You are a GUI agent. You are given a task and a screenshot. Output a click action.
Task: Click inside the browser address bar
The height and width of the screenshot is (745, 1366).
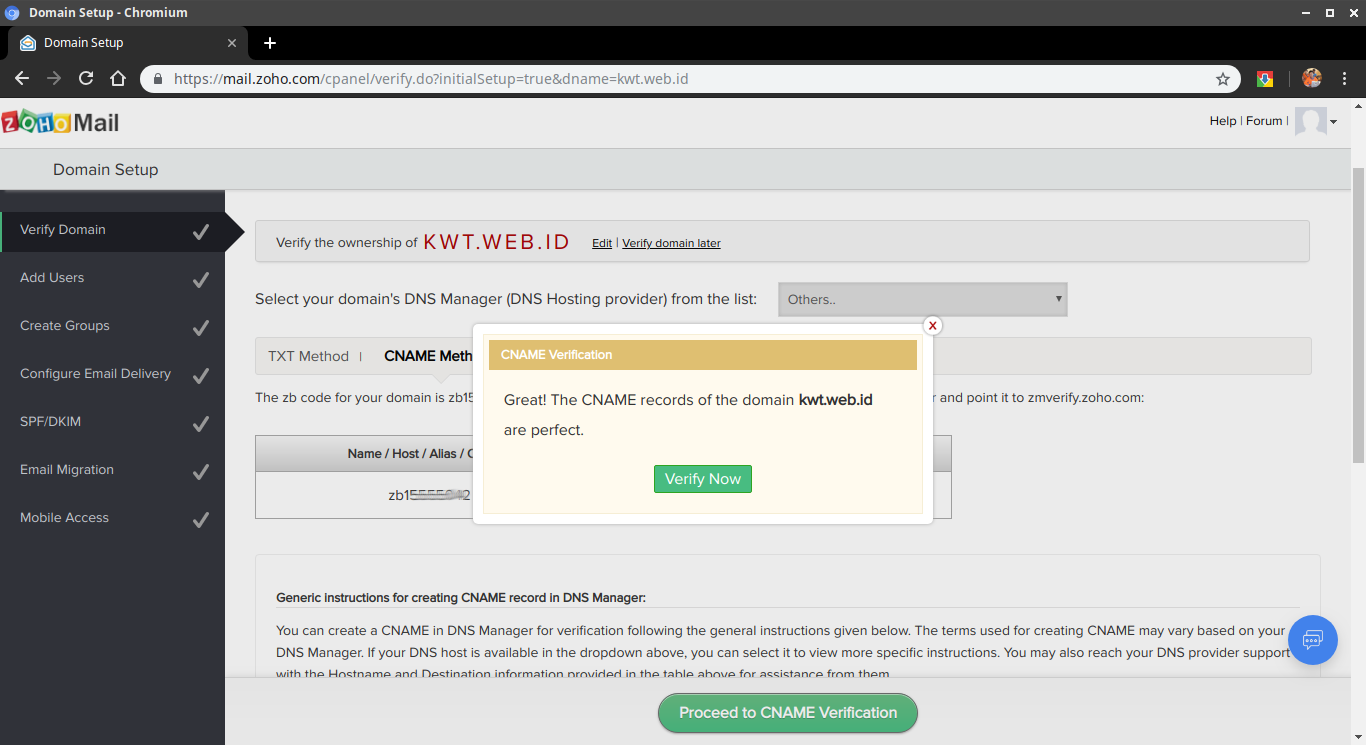coord(600,78)
